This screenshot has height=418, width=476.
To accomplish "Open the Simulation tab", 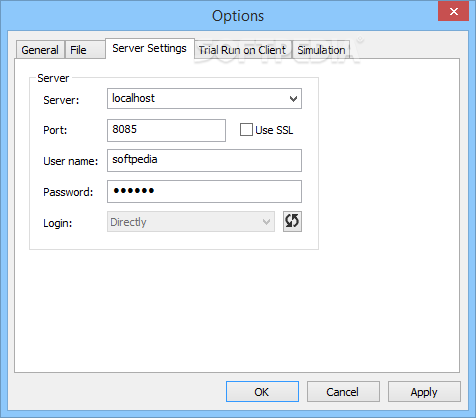I will (321, 50).
